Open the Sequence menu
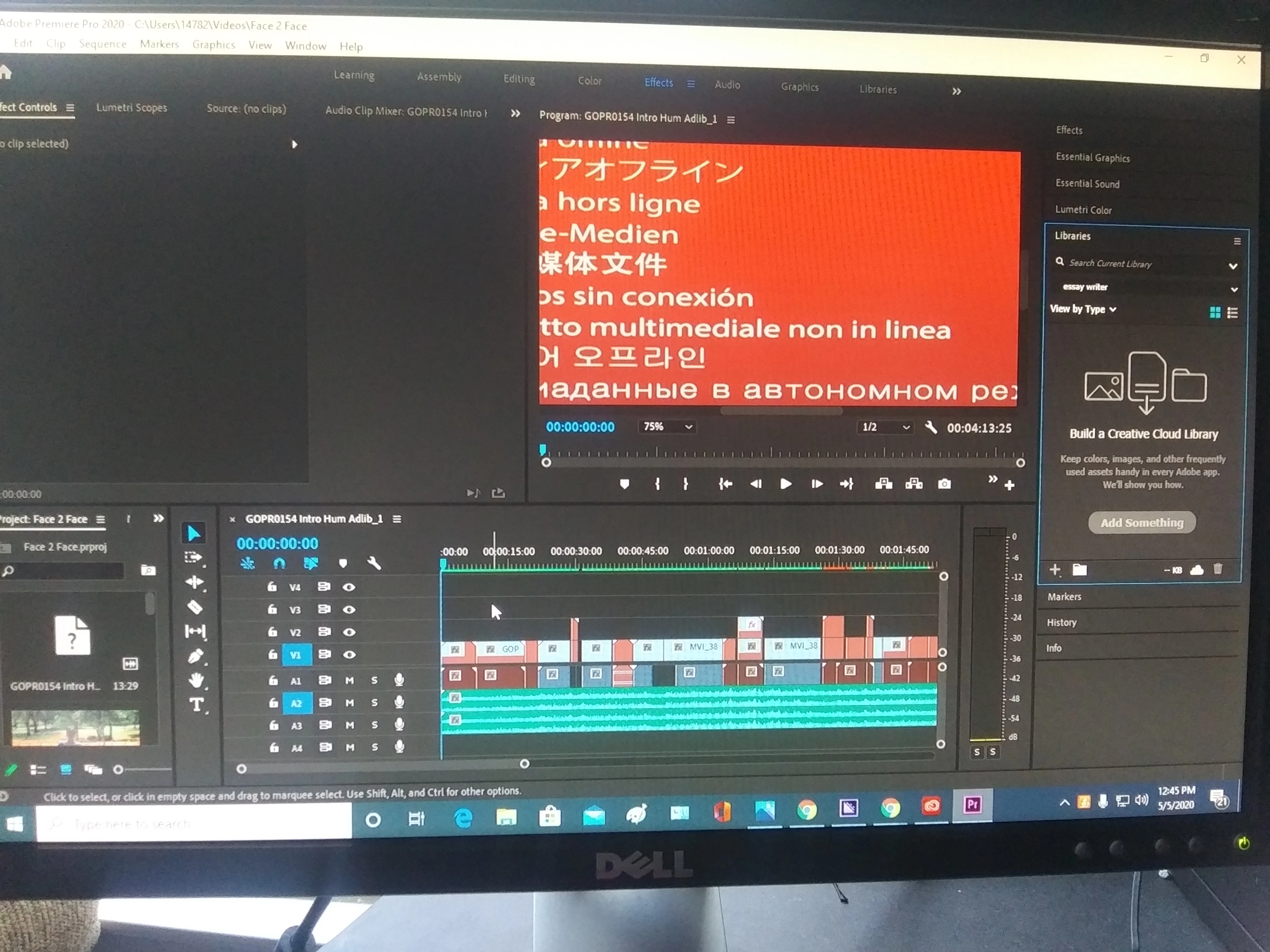This screenshot has width=1270, height=952. (103, 44)
